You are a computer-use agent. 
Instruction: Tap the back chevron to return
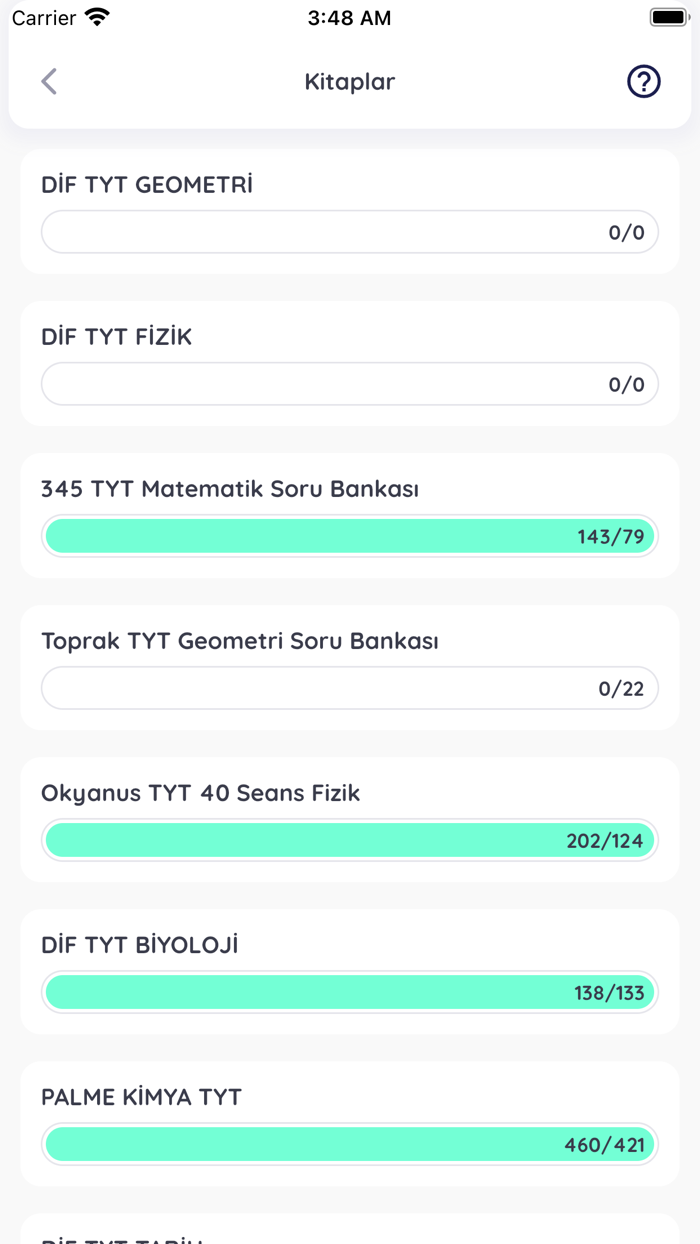click(x=48, y=81)
